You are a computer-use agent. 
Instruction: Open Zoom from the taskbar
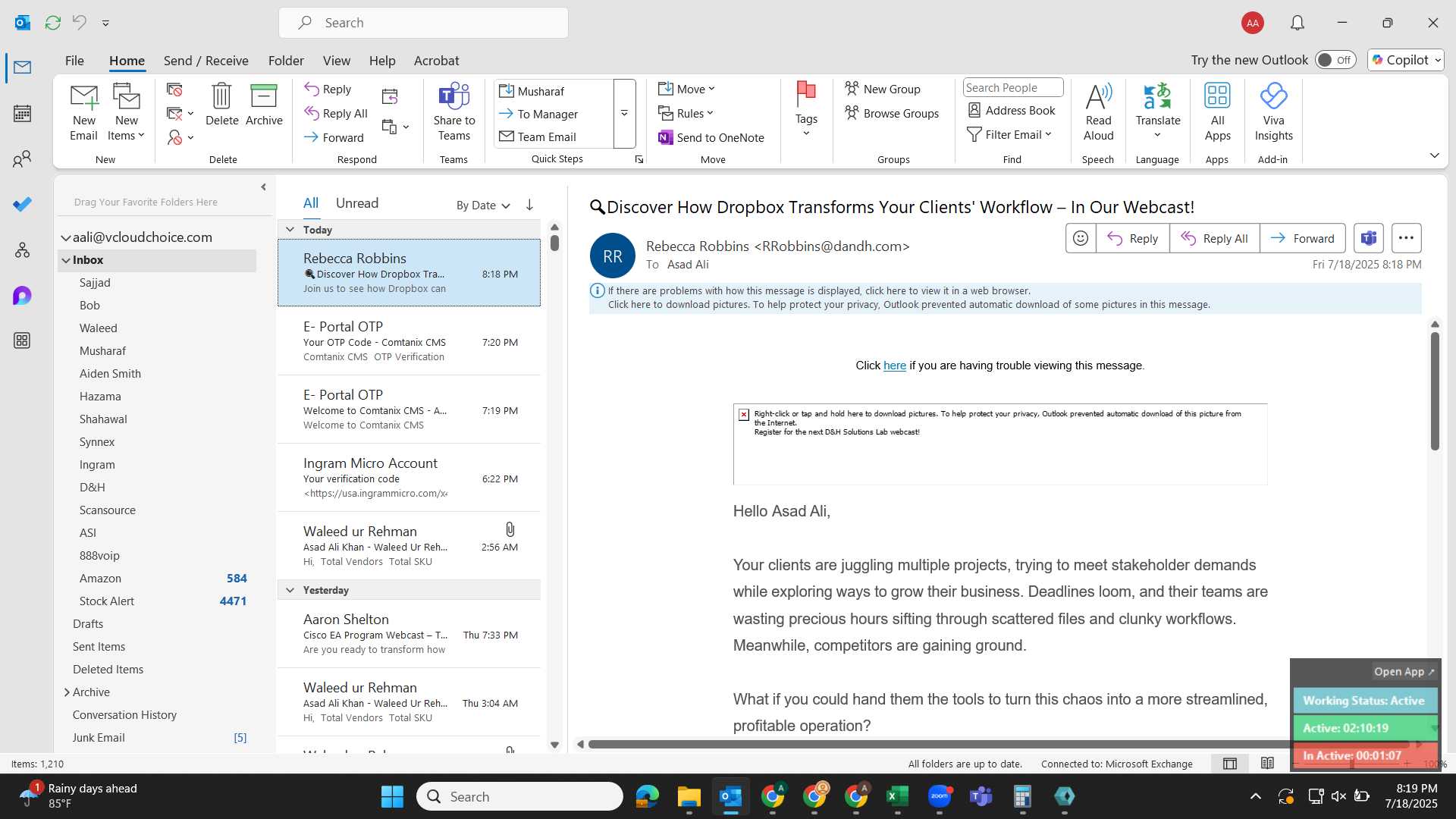coord(939,796)
